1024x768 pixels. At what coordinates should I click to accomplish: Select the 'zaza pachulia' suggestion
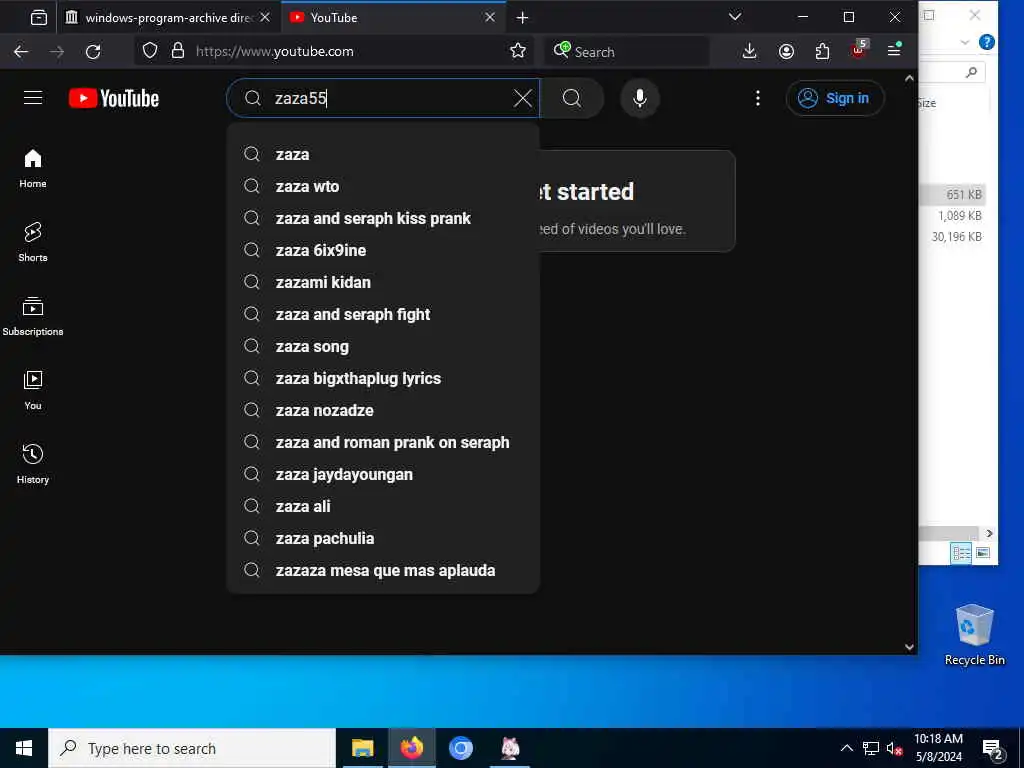pos(383,538)
